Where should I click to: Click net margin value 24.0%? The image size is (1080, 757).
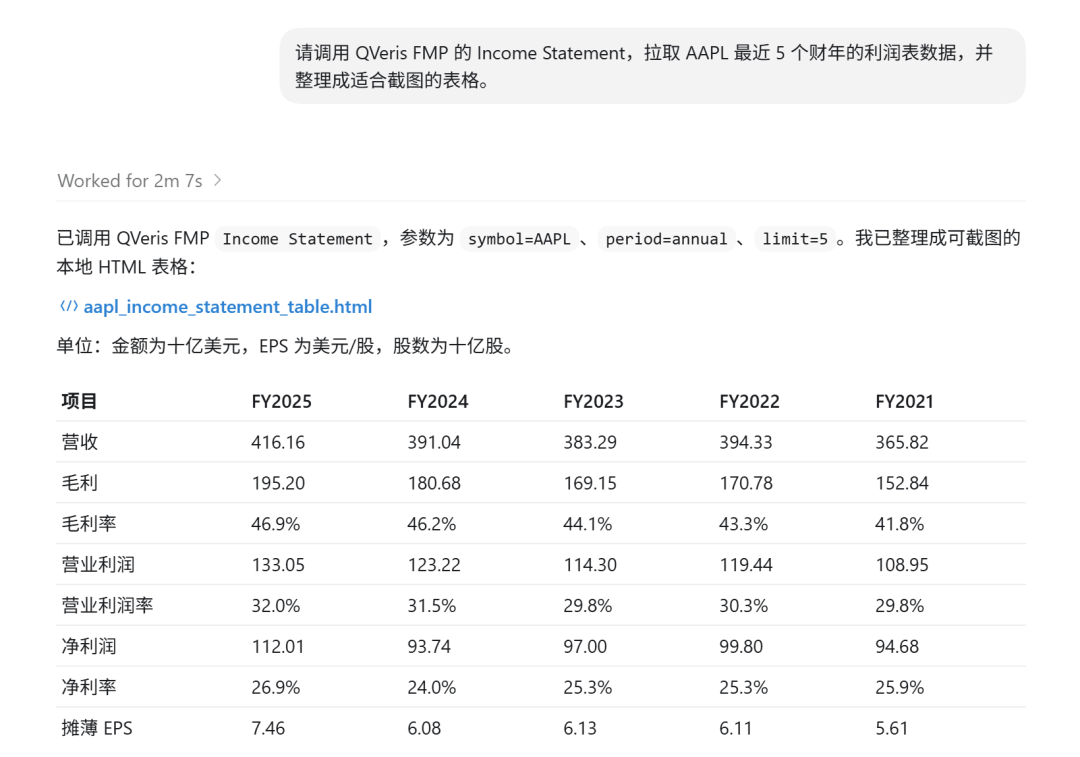click(432, 687)
